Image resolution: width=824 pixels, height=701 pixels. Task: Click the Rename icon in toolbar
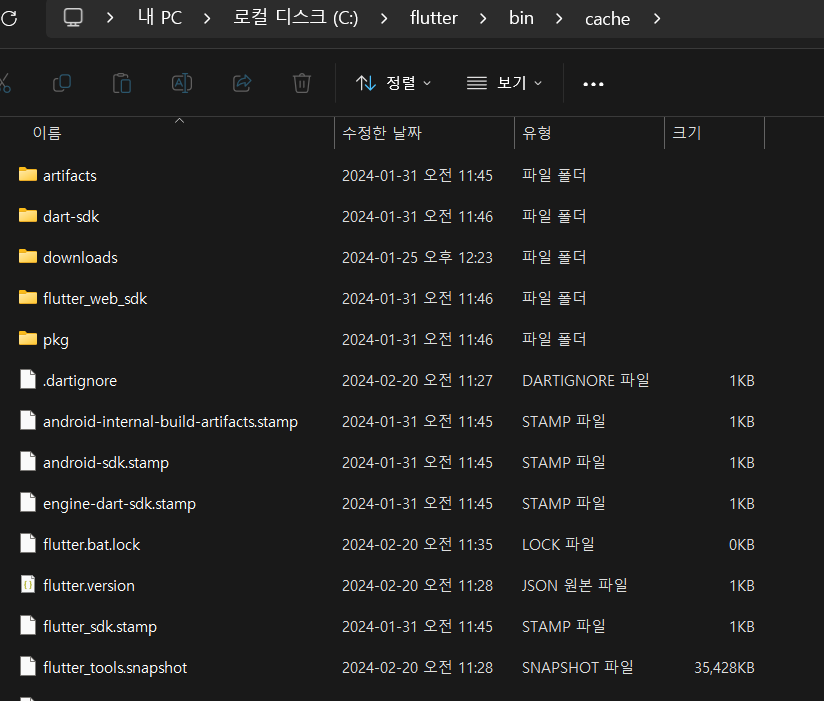click(x=182, y=84)
